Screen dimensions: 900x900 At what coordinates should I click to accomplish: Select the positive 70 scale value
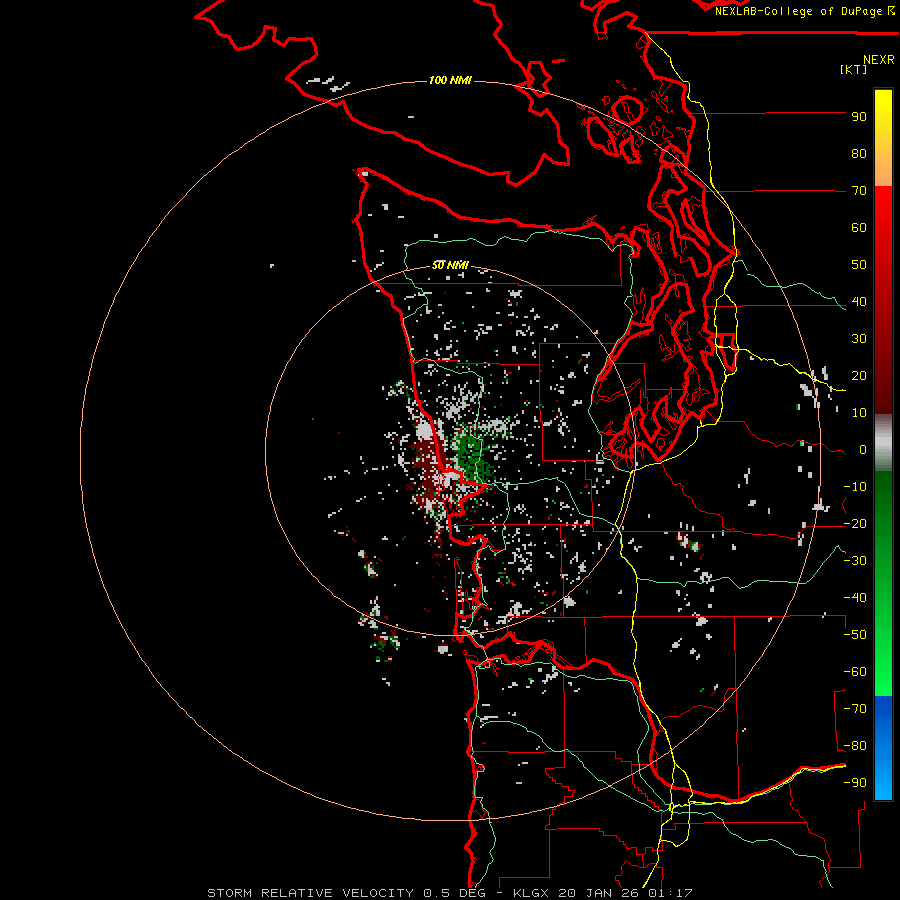[x=859, y=191]
